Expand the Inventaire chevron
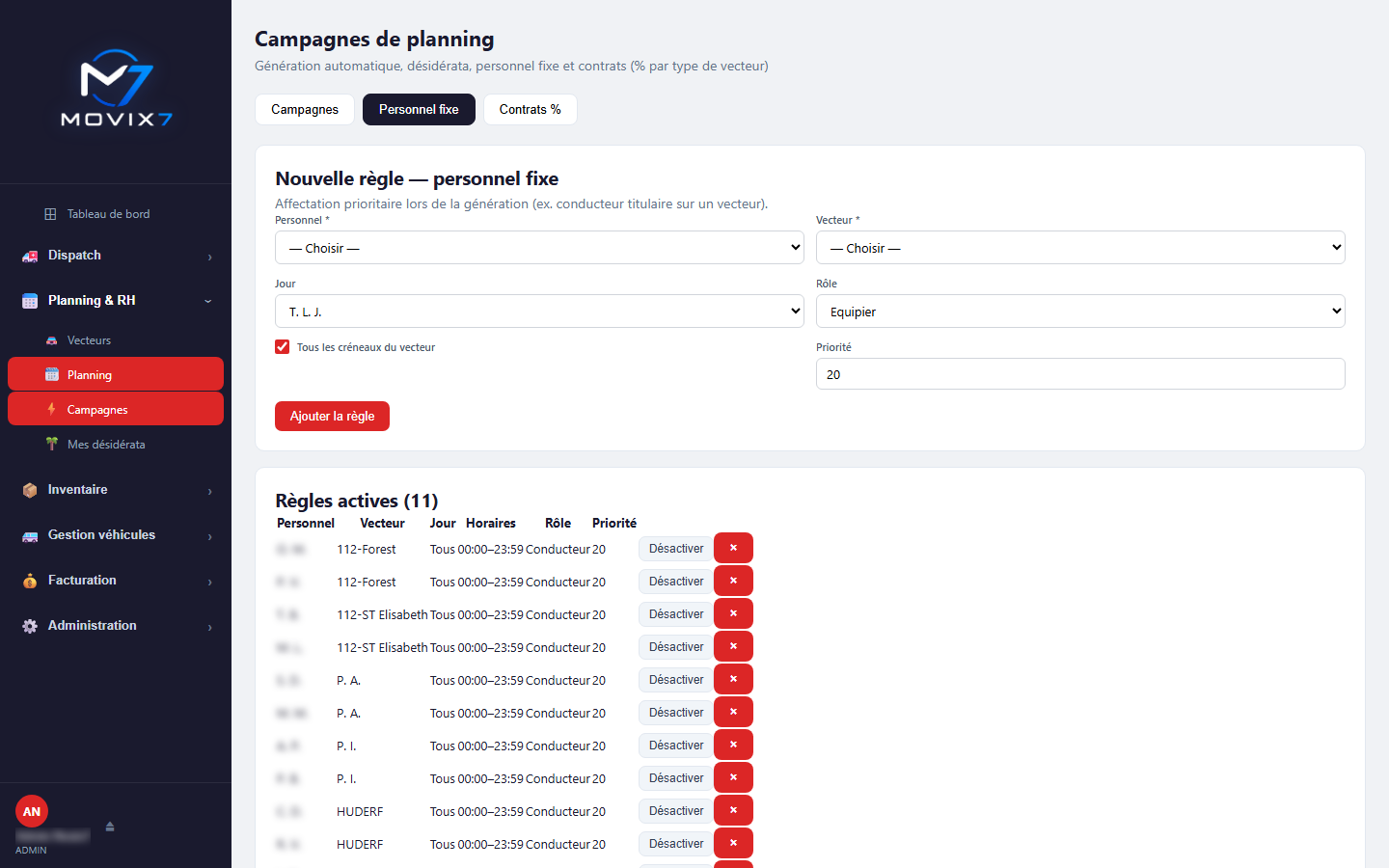 209,491
